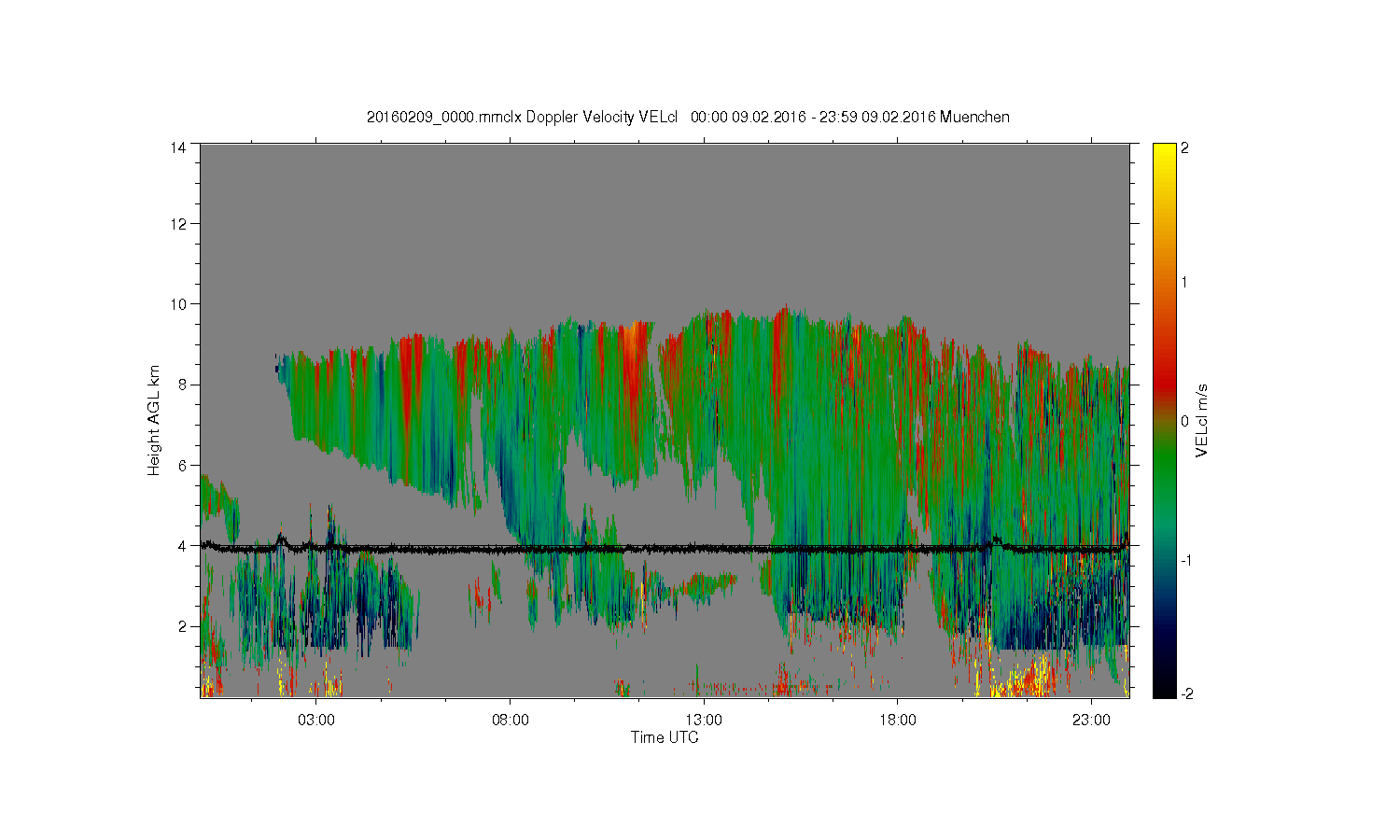Viewport: 1400px width, 840px height.
Task: Click the height tick label 6
Action: pos(182,465)
